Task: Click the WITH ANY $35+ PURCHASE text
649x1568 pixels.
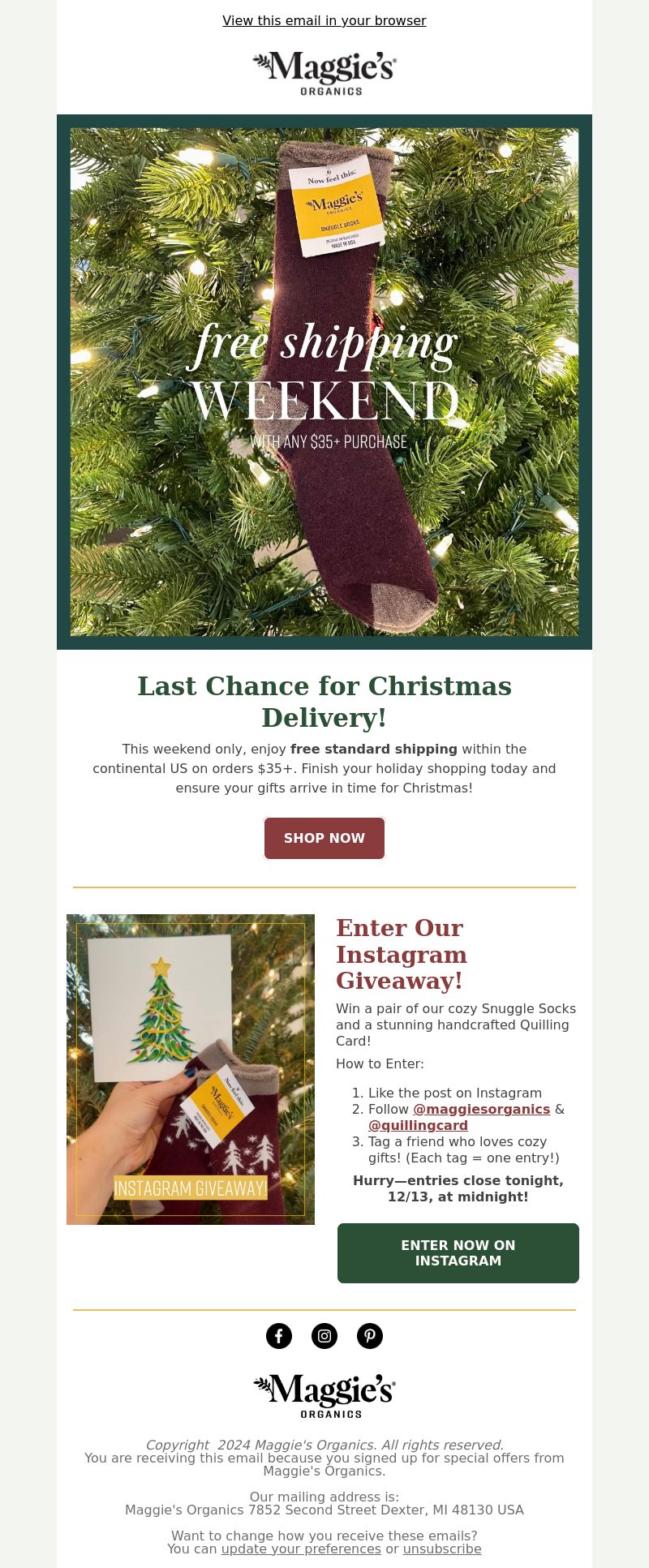Action: pyautogui.click(x=329, y=442)
